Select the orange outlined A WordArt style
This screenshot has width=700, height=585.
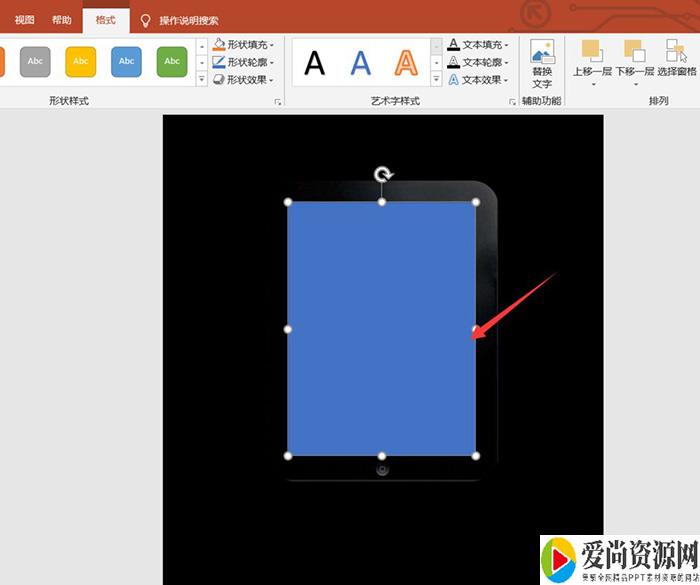tap(406, 63)
